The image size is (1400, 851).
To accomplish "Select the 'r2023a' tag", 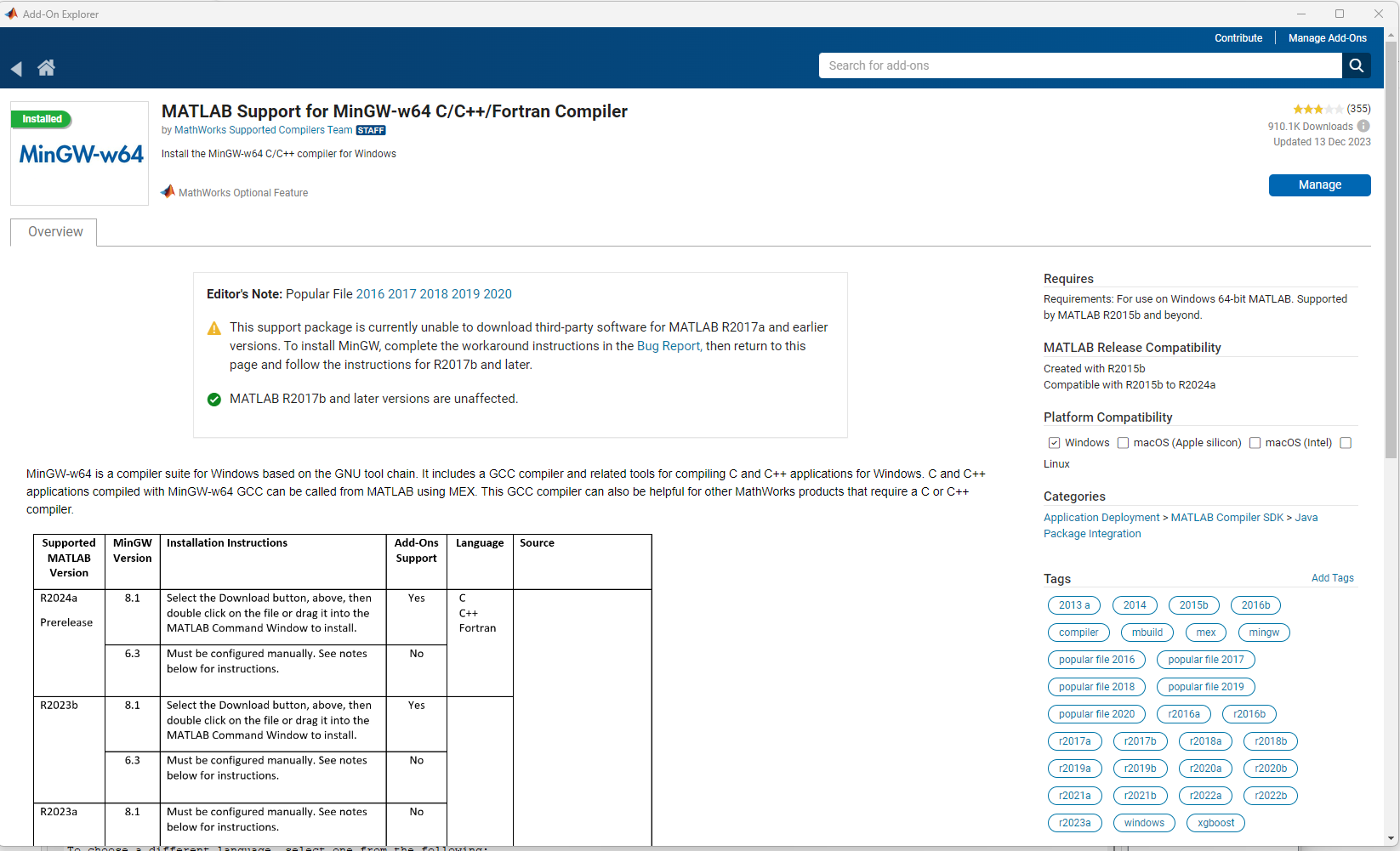I will coord(1075,823).
